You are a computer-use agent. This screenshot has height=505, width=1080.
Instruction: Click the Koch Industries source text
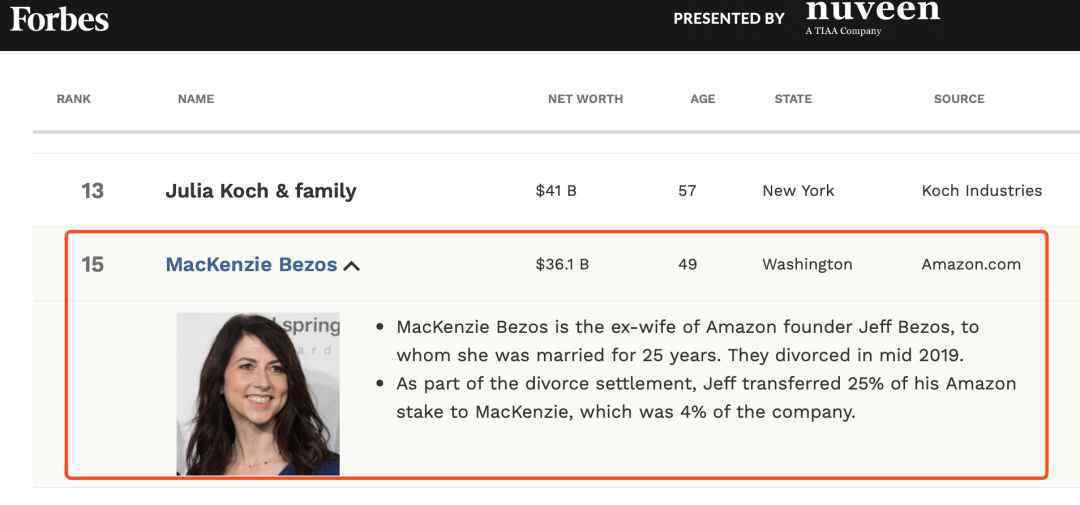(982, 191)
